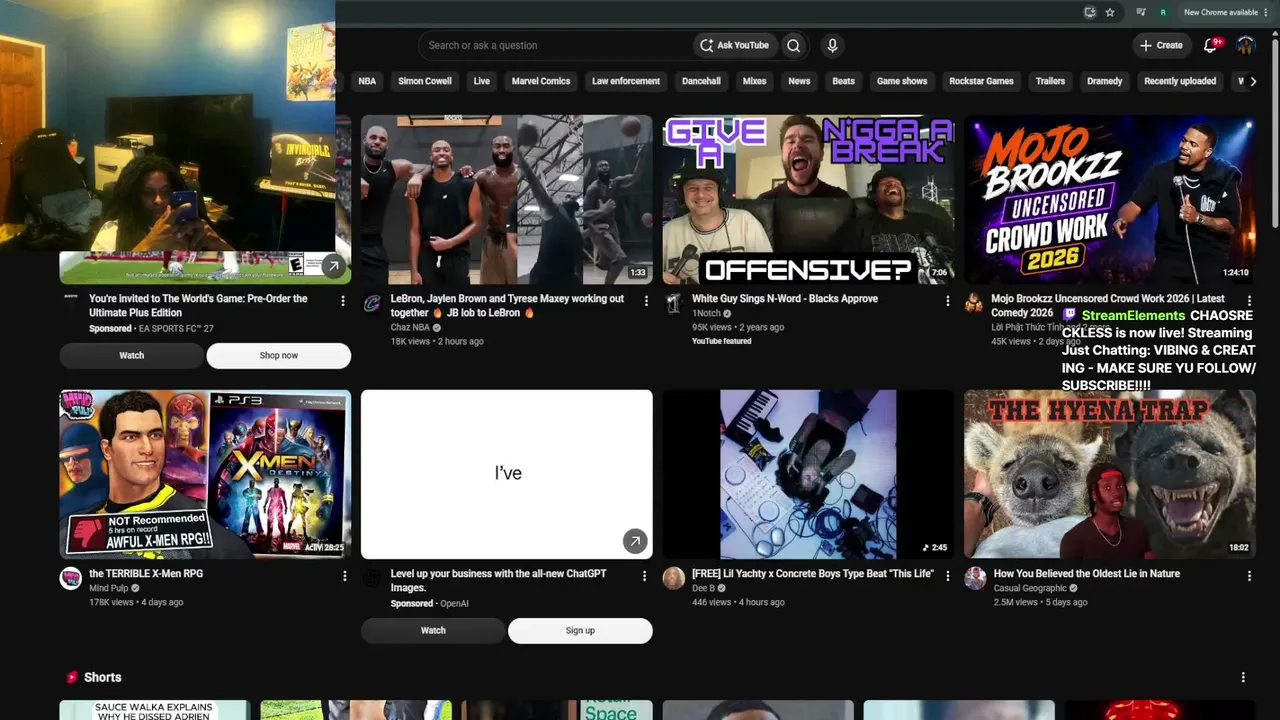
Task: Select the Beats chip
Action: pos(844,81)
